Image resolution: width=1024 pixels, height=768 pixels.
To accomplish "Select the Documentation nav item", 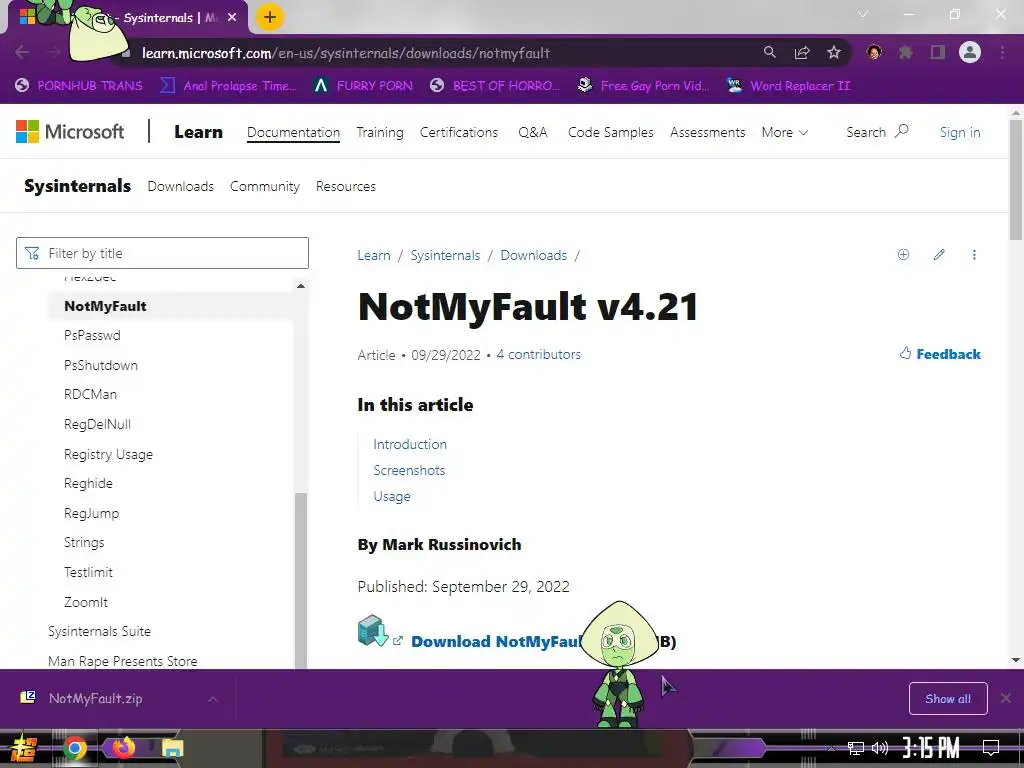I will tap(293, 132).
